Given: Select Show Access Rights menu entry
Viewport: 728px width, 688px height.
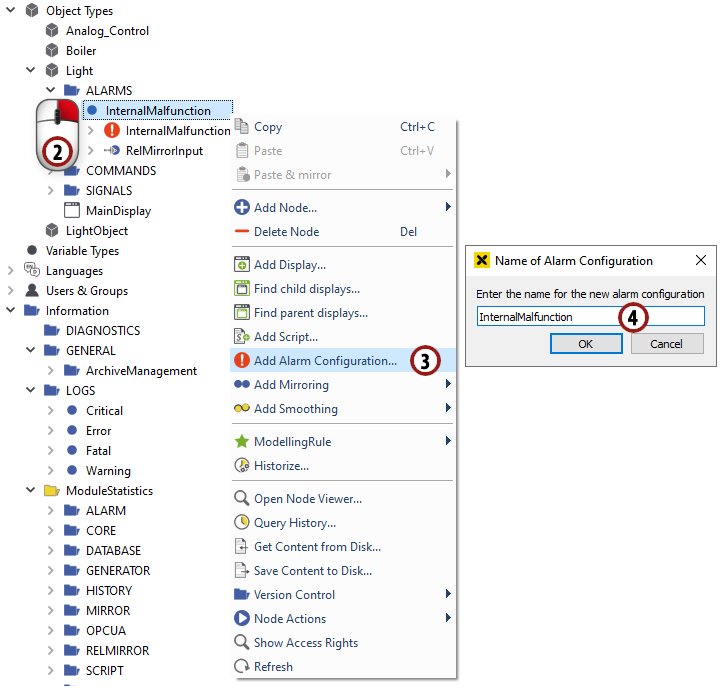Looking at the screenshot, I should click(x=305, y=643).
